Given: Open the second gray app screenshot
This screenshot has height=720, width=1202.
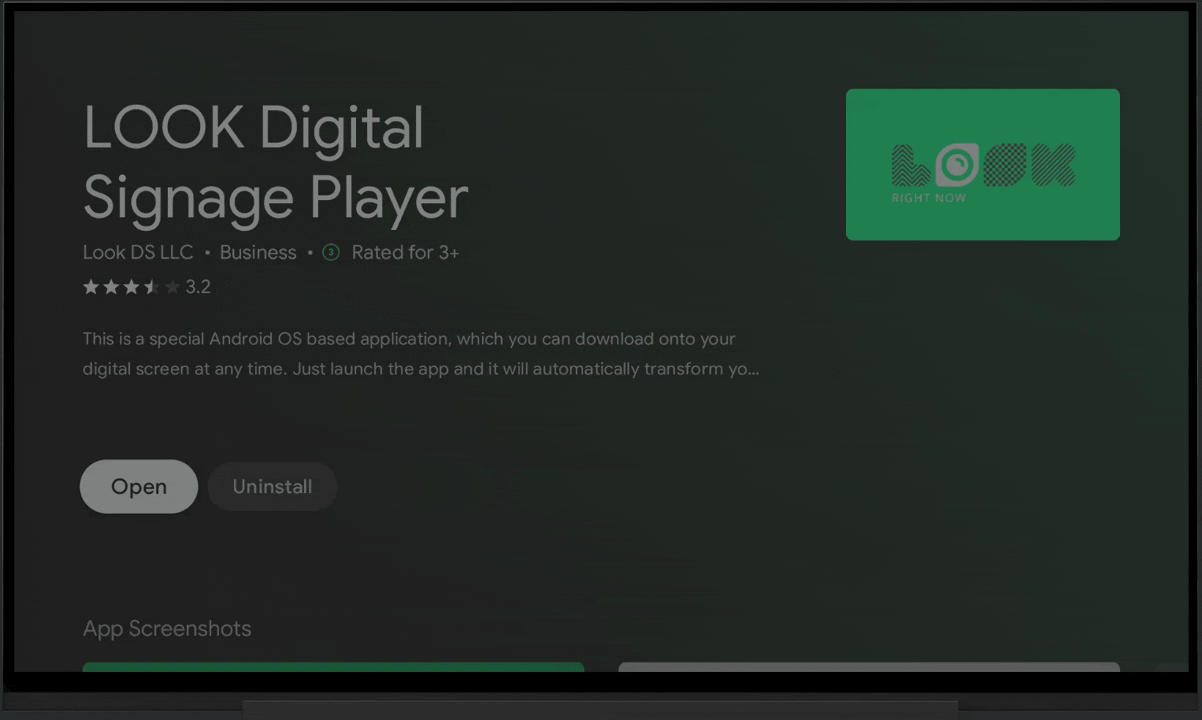Looking at the screenshot, I should [869, 668].
